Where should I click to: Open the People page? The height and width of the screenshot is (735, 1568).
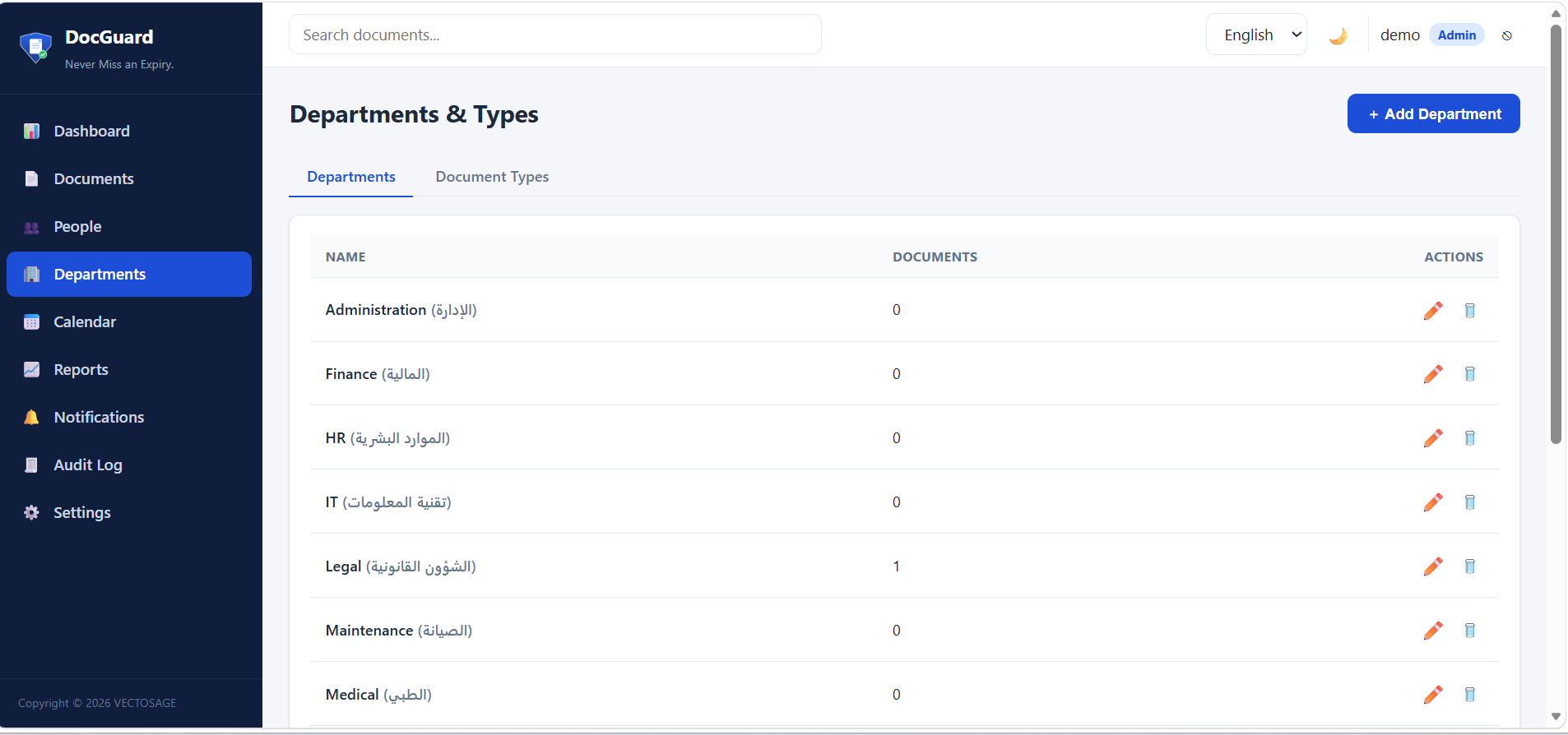pos(129,227)
